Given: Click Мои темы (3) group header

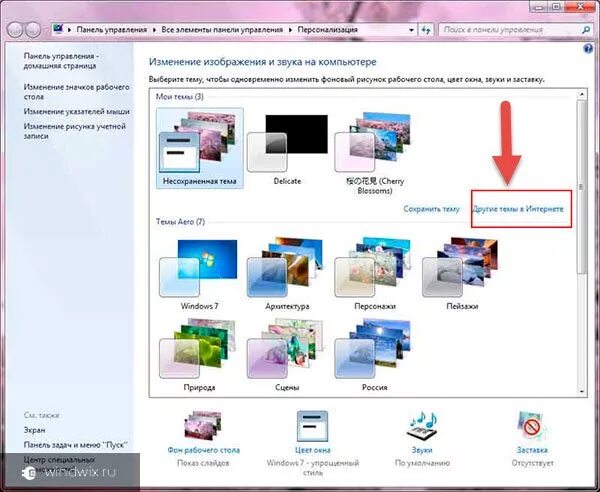Looking at the screenshot, I should 179,96.
